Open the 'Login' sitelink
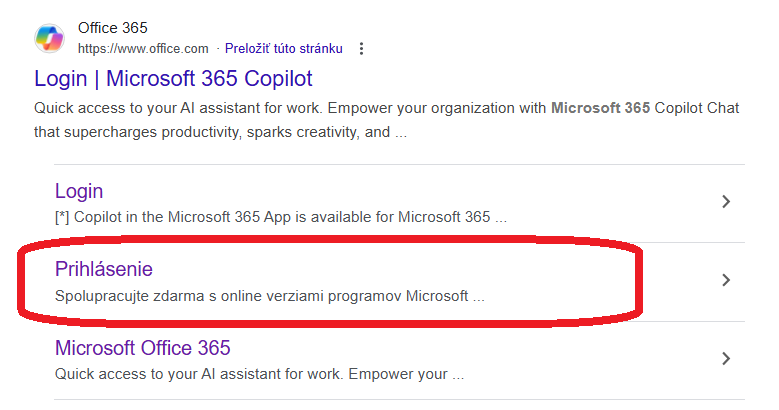 coord(79,191)
